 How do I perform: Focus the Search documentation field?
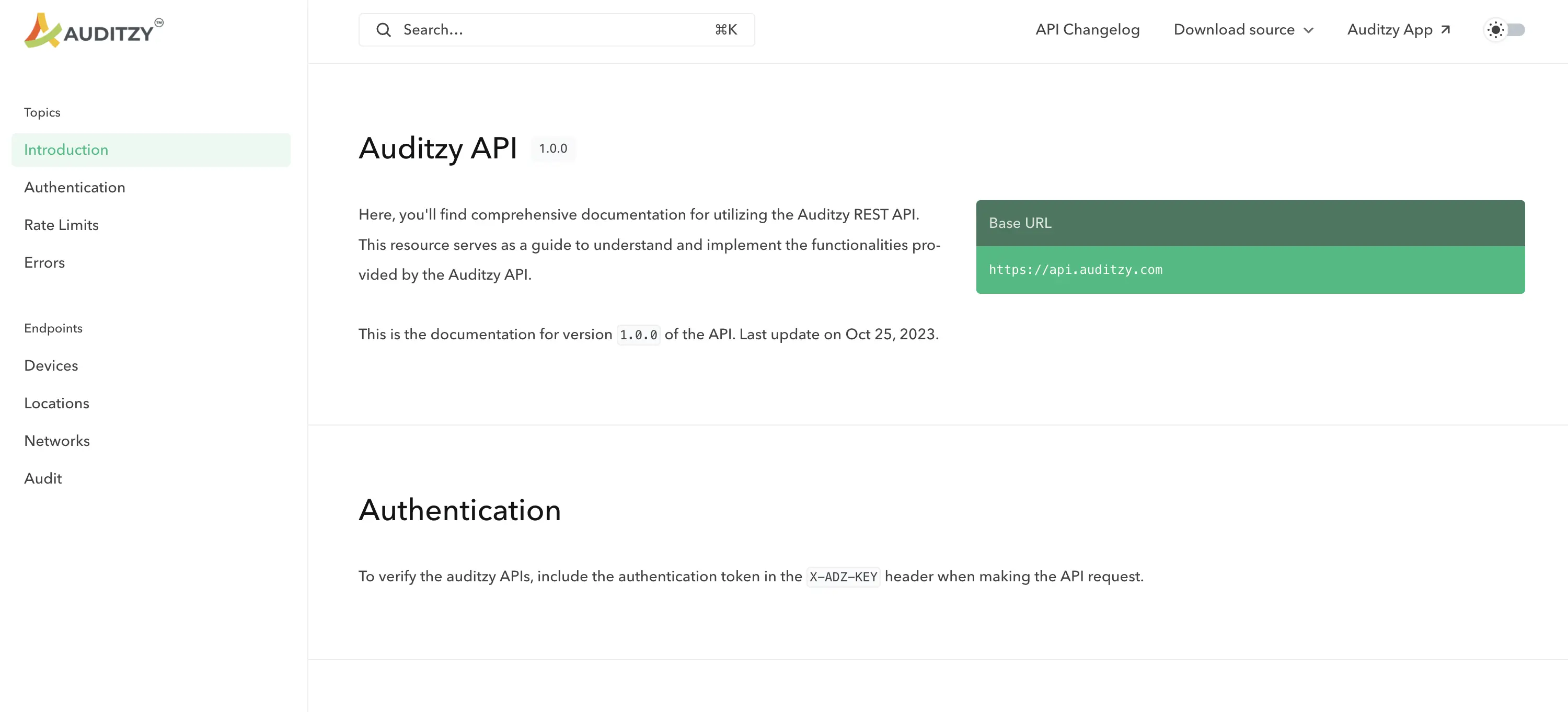pyautogui.click(x=556, y=30)
